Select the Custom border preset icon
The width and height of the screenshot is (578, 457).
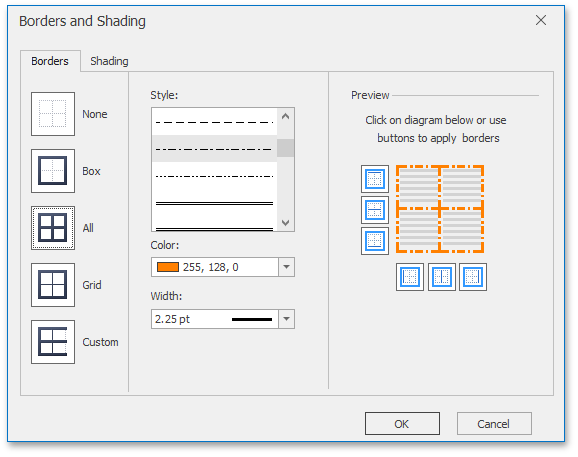pos(53,342)
